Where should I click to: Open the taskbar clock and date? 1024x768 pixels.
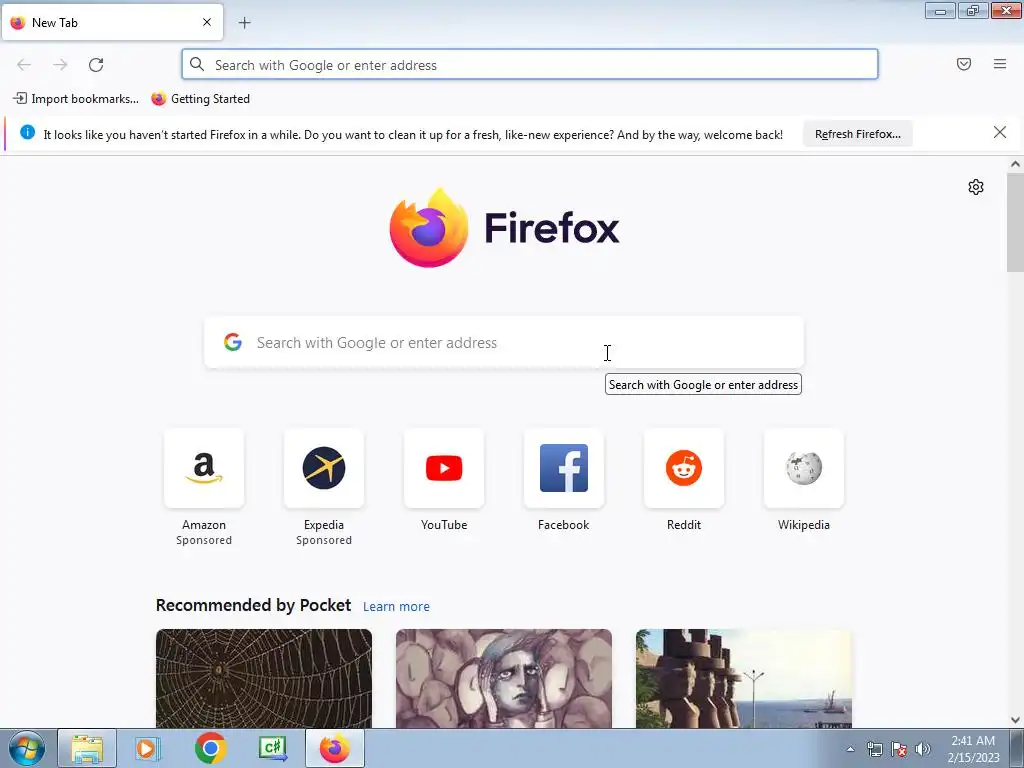click(973, 749)
